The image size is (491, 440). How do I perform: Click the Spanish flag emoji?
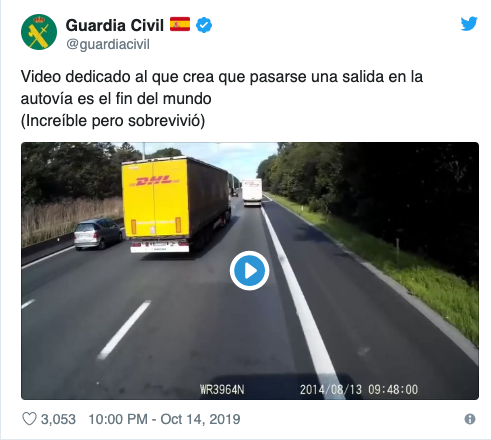pos(180,24)
